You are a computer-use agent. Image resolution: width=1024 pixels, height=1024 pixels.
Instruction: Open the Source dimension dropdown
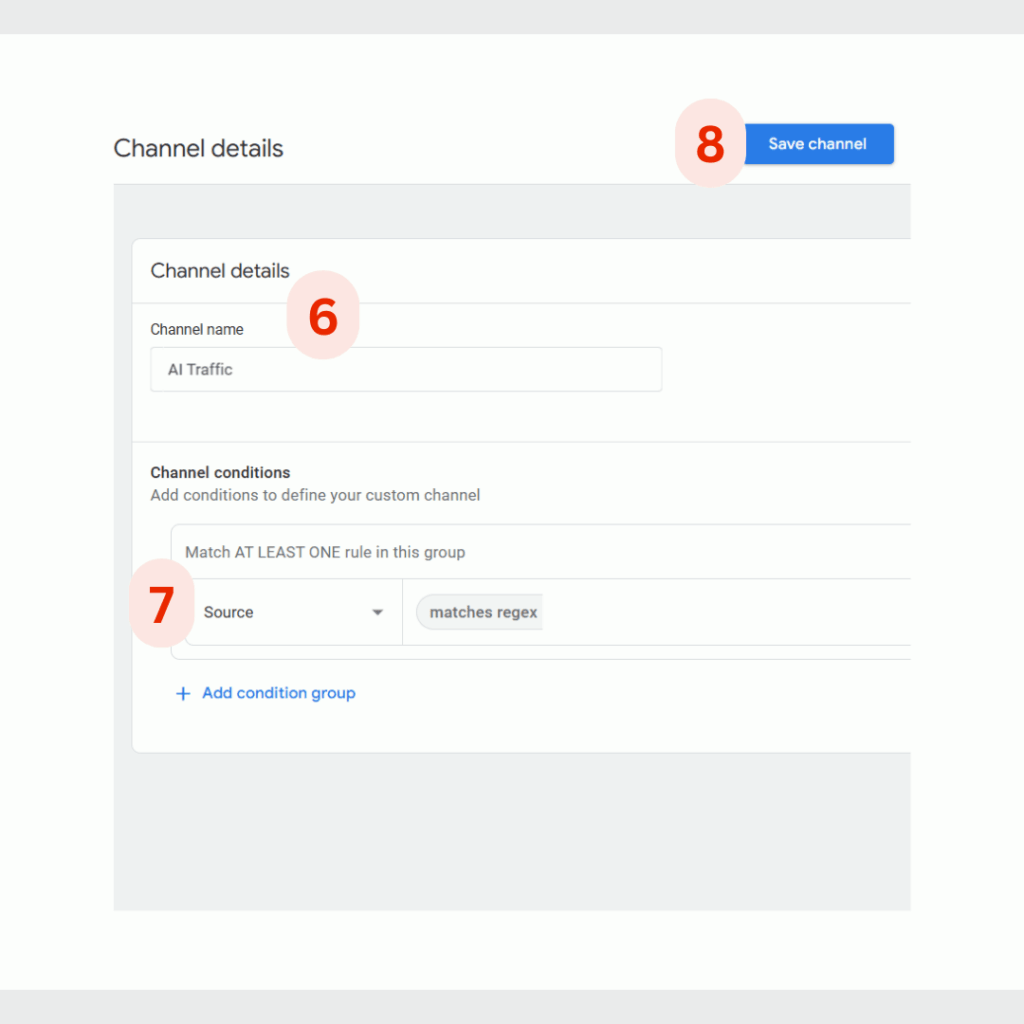[x=293, y=612]
